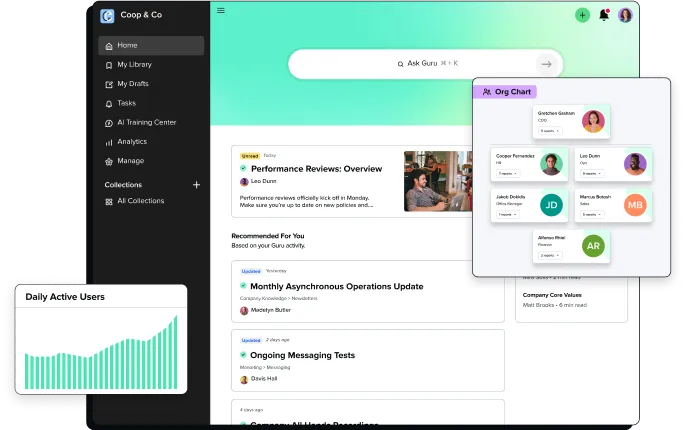Click the My Library bookmark icon

pyautogui.click(x=109, y=65)
